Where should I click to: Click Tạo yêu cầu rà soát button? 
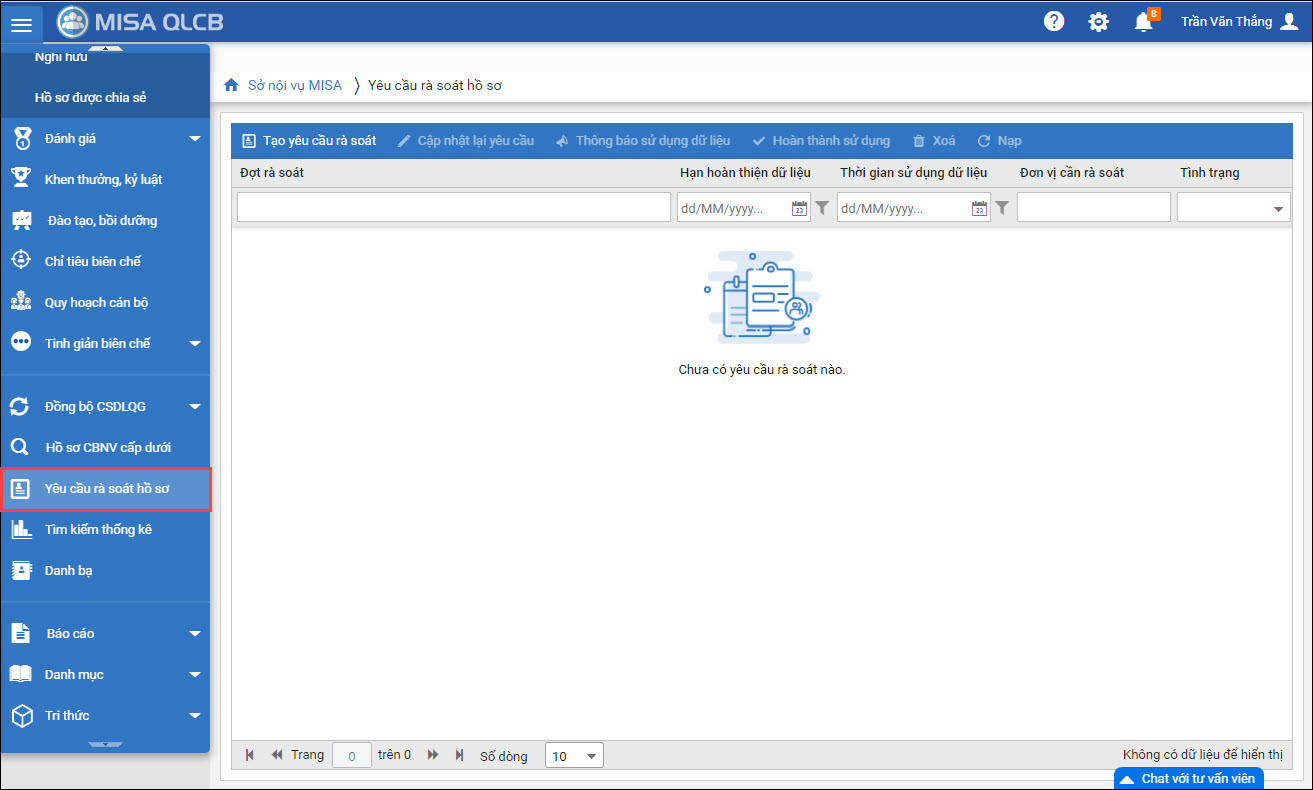310,141
